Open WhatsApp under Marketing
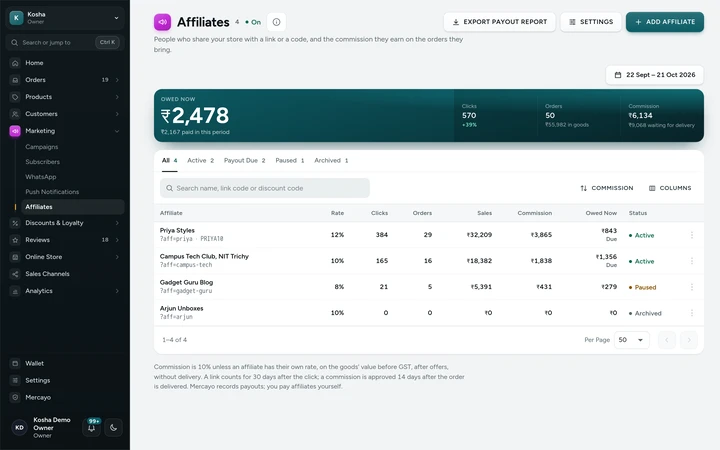This screenshot has height=450, width=720. click(41, 177)
